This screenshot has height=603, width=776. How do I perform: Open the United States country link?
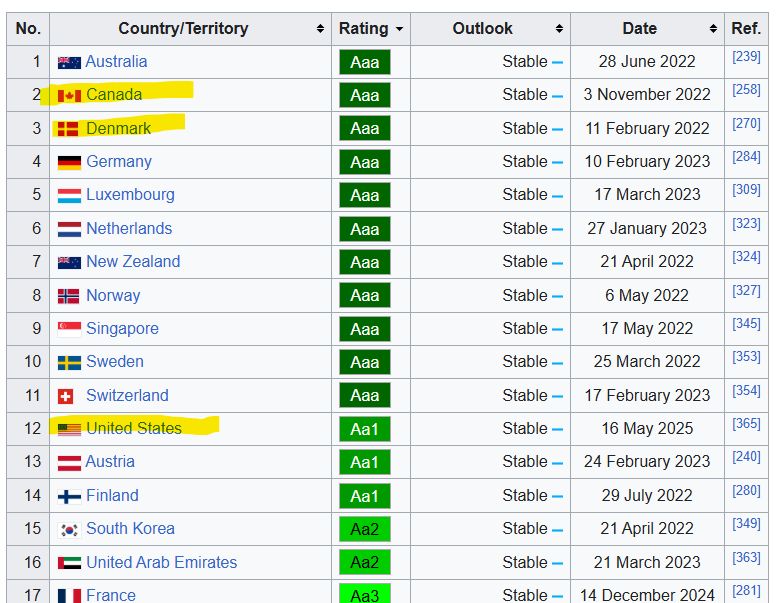pos(134,428)
